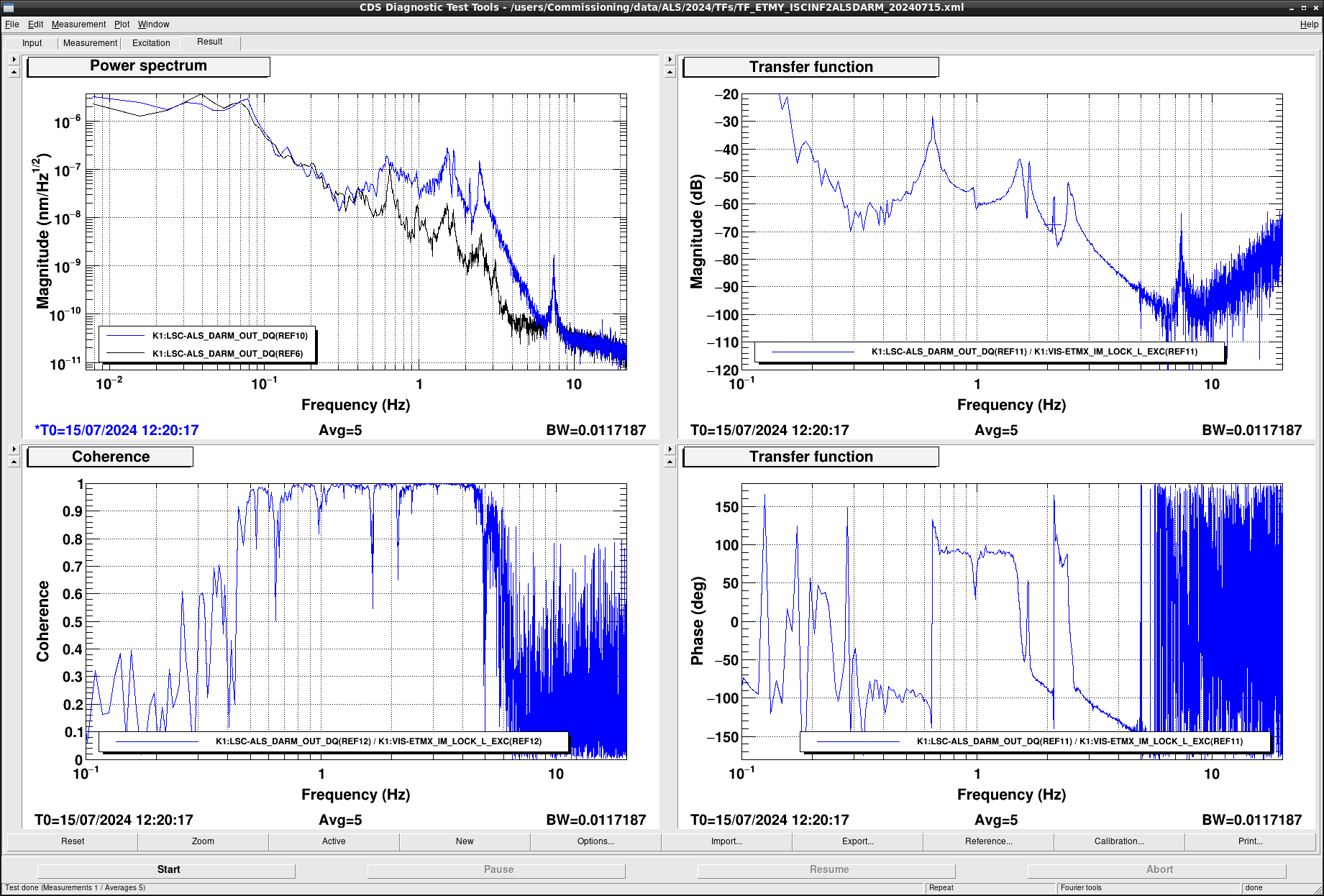This screenshot has width=1324, height=896.
Task: Click right-arrow icon beside top Transfer function plot
Action: pos(670,60)
